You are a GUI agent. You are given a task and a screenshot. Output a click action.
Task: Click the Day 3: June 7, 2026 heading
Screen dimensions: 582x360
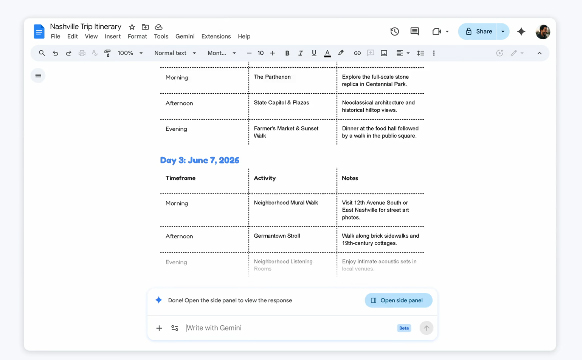coord(200,160)
